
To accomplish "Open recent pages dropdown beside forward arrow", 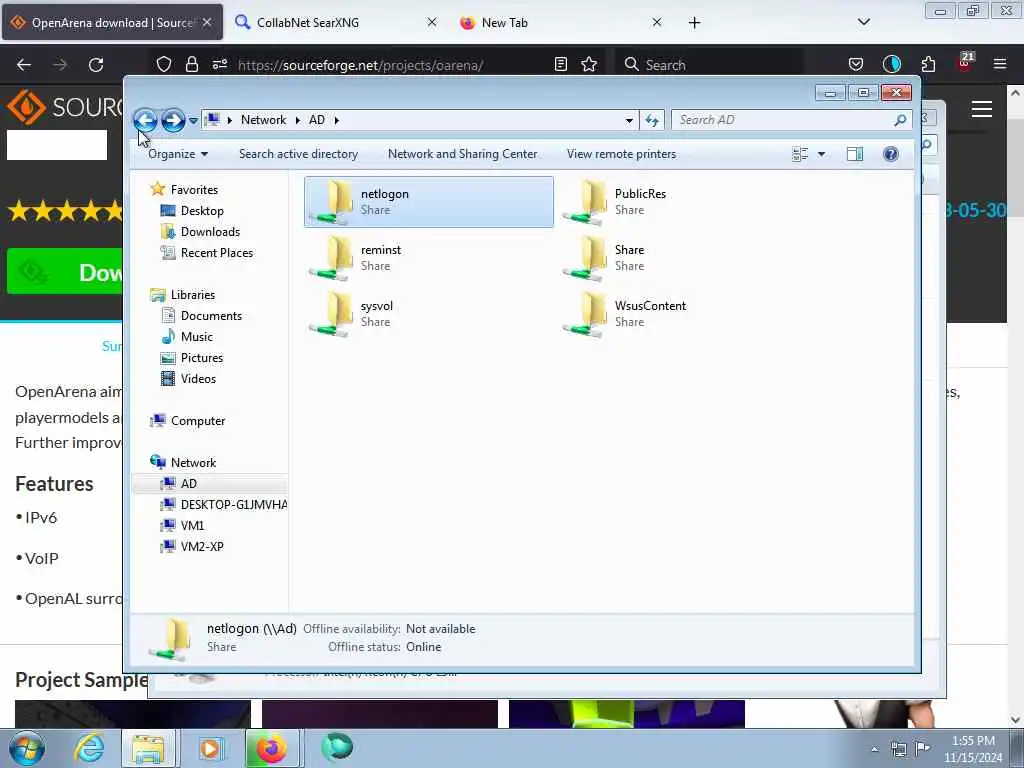I will point(193,121).
